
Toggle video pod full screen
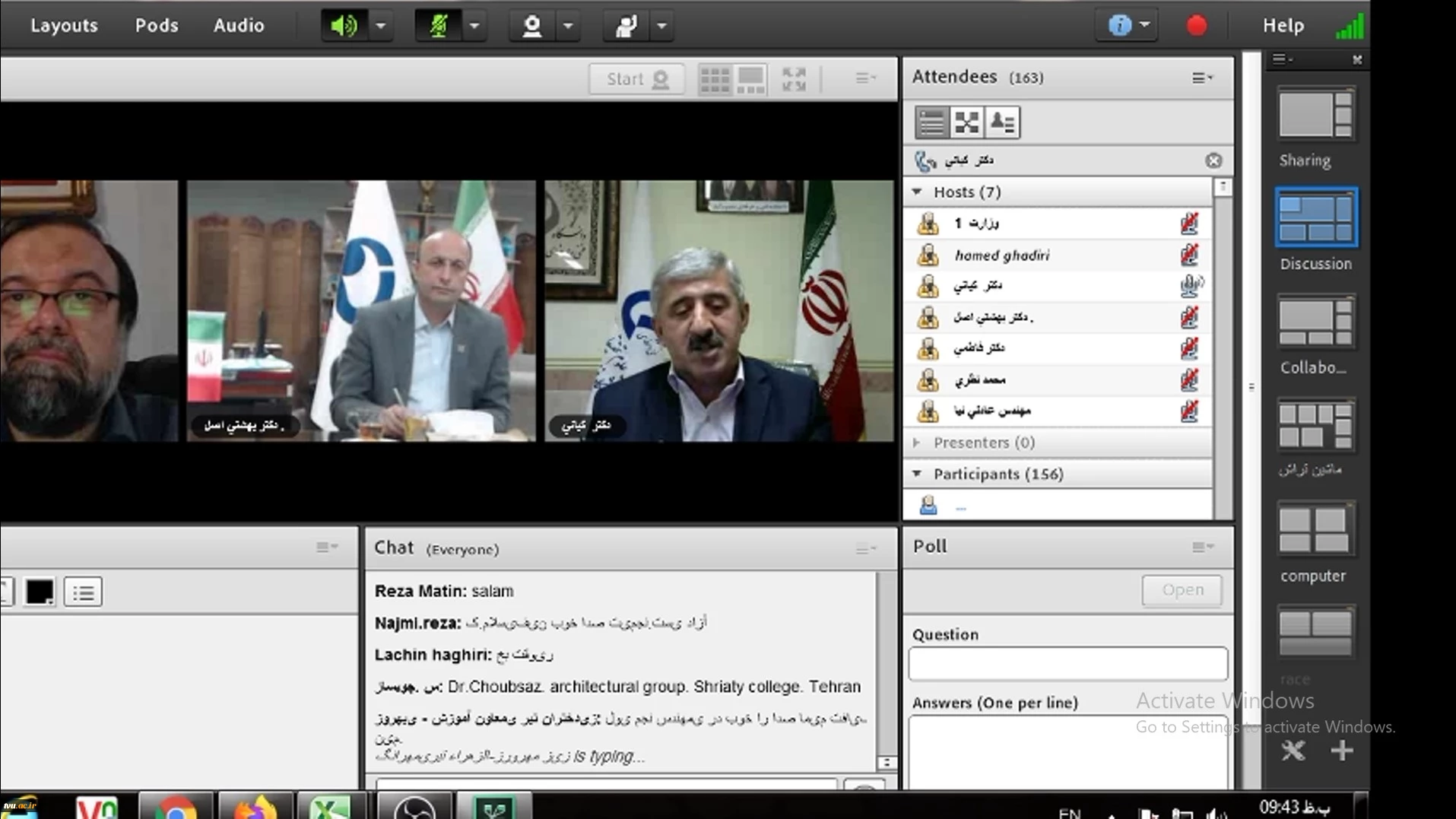click(x=794, y=79)
